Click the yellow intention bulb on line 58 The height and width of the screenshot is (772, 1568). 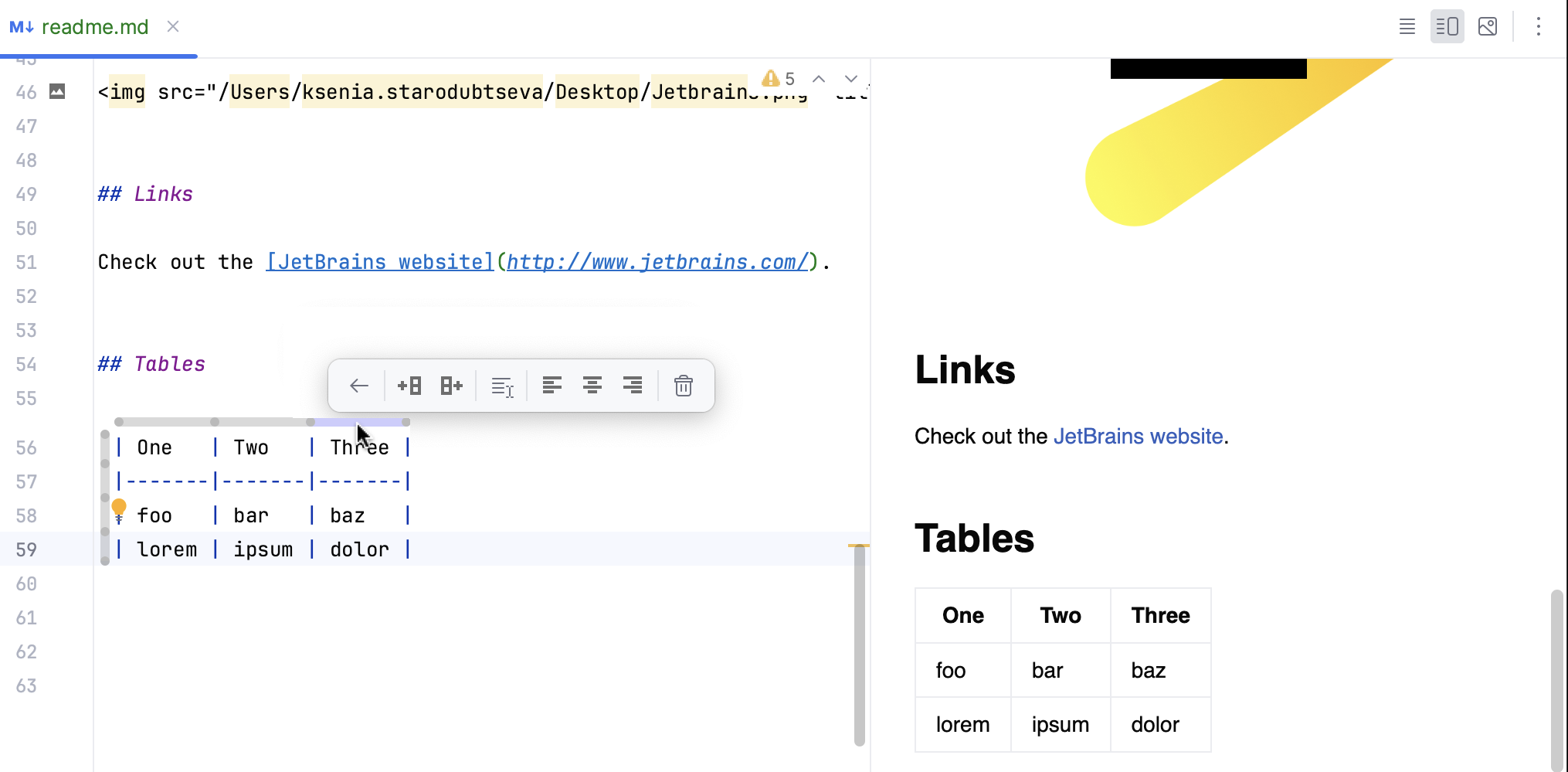click(x=119, y=508)
